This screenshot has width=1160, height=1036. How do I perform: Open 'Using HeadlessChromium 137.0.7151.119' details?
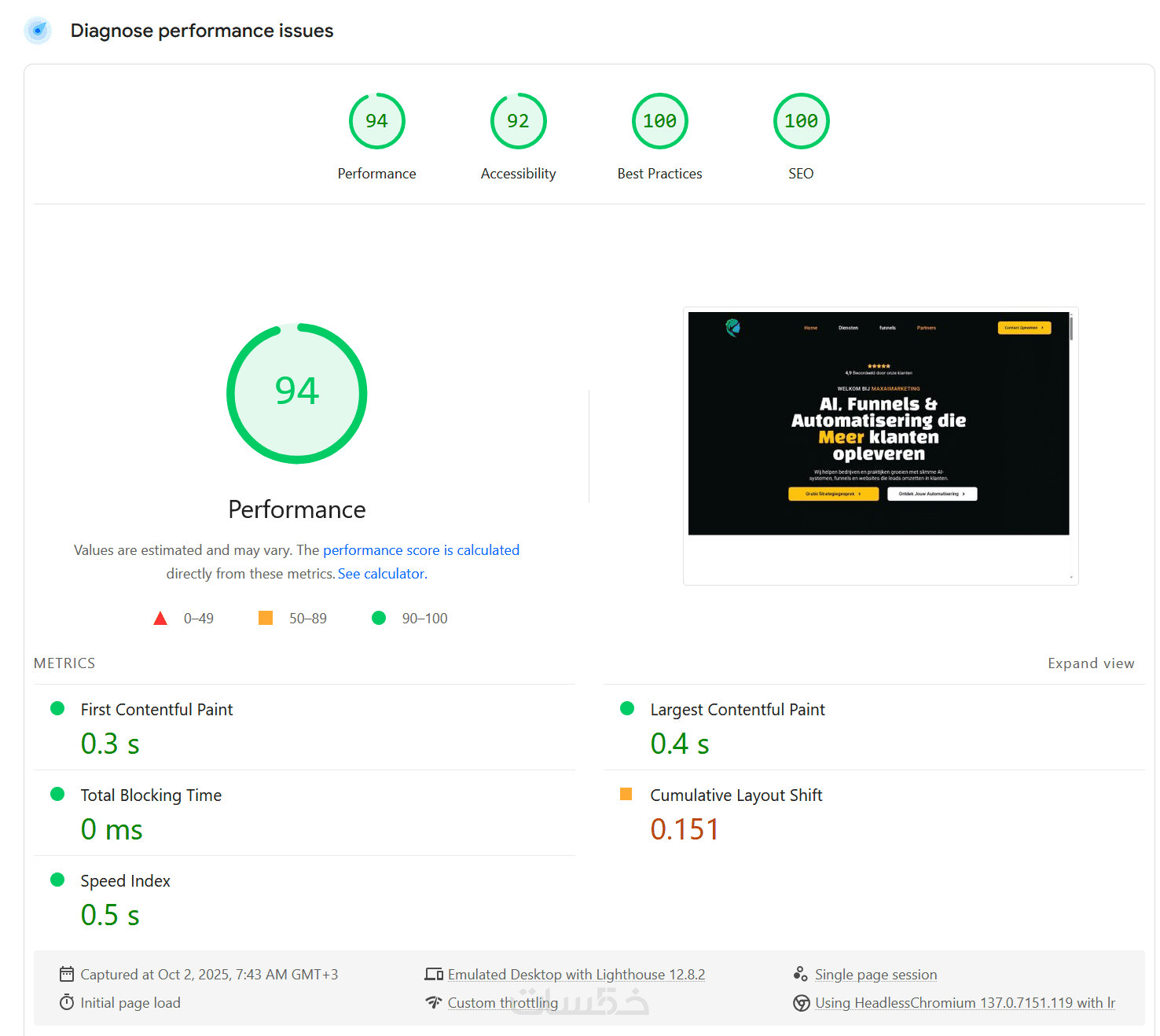(x=965, y=1003)
